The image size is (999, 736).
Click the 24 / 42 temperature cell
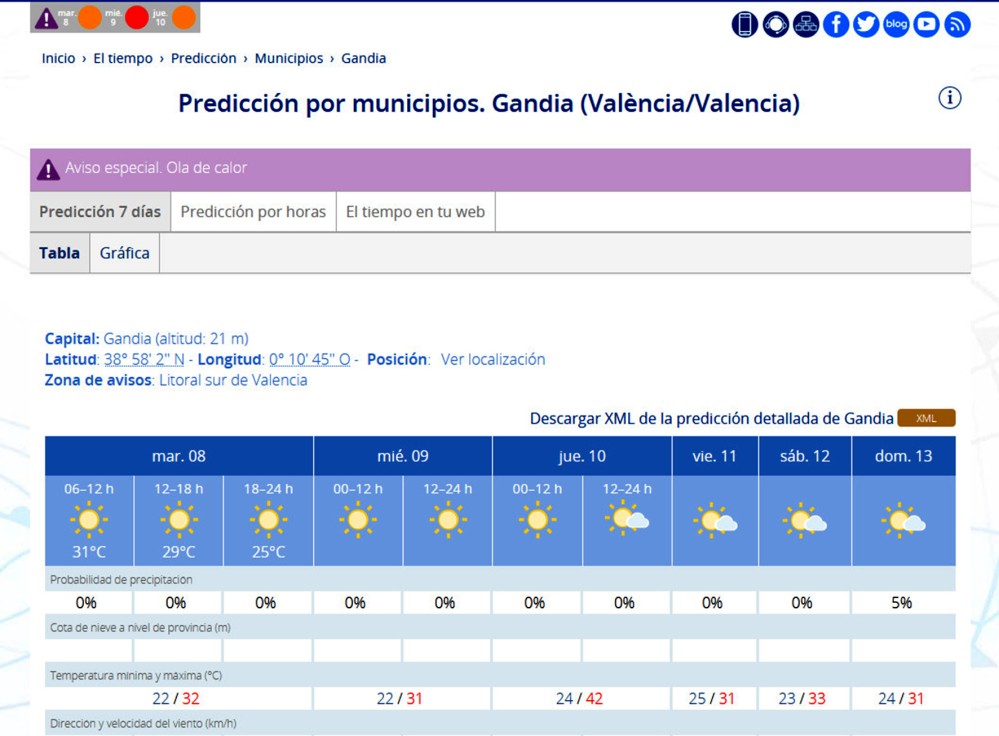[579, 698]
